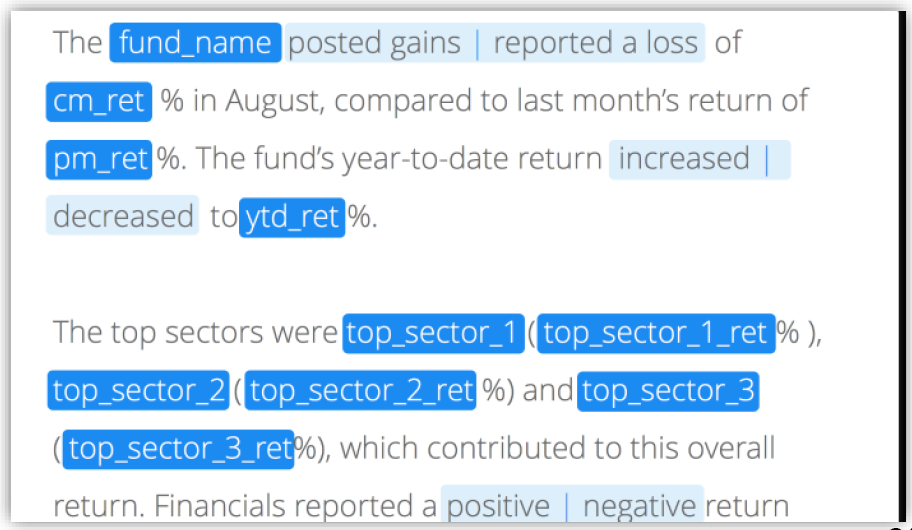Select the top_sector_2_ret variable tag
The height and width of the screenshot is (530, 912).
[x=361, y=390]
